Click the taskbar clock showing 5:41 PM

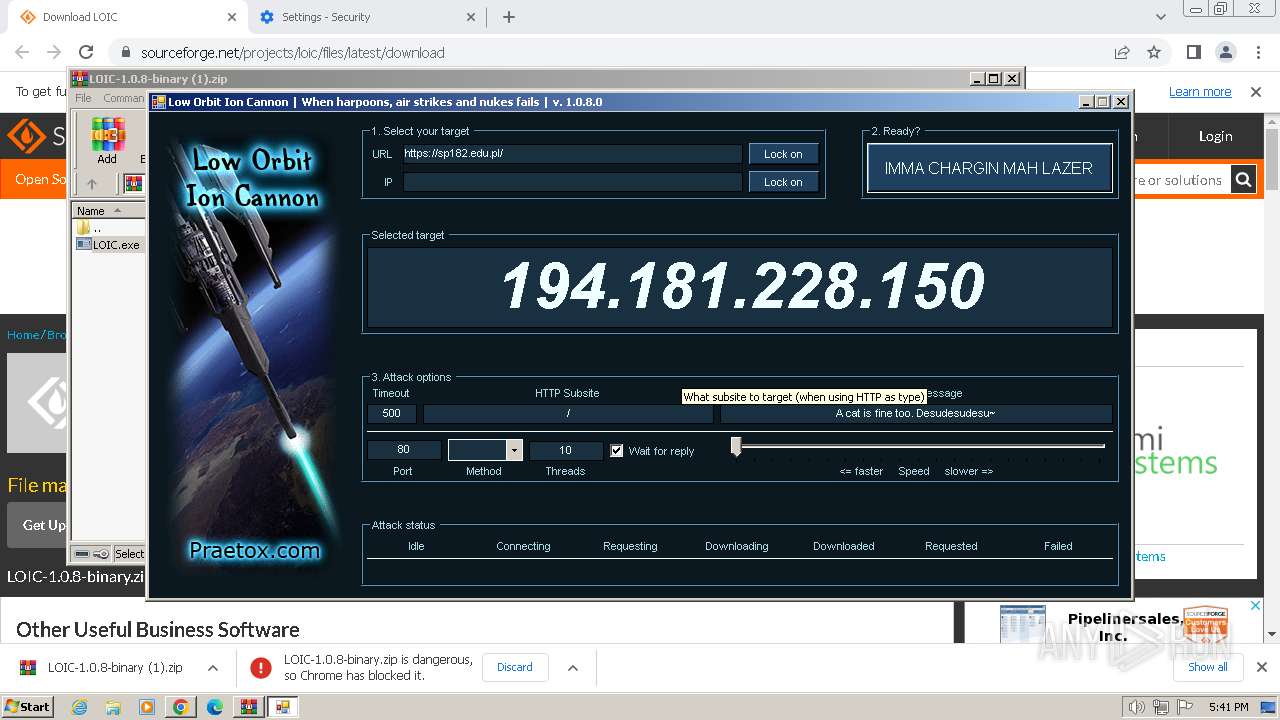1228,707
